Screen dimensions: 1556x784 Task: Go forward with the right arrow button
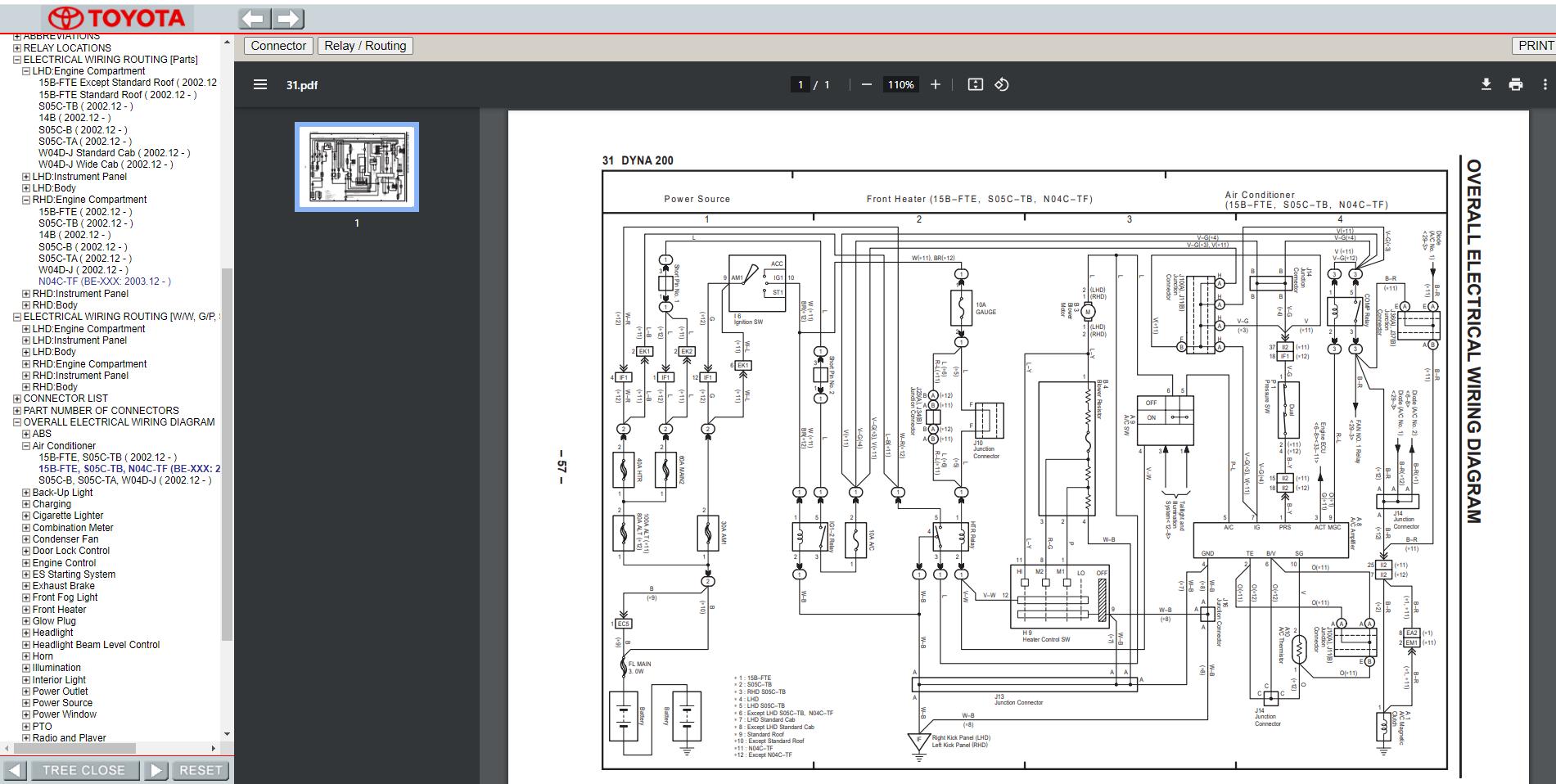point(288,18)
